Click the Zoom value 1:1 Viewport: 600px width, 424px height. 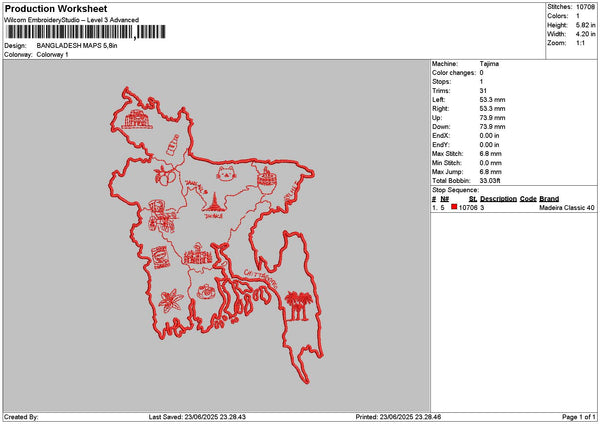point(580,43)
